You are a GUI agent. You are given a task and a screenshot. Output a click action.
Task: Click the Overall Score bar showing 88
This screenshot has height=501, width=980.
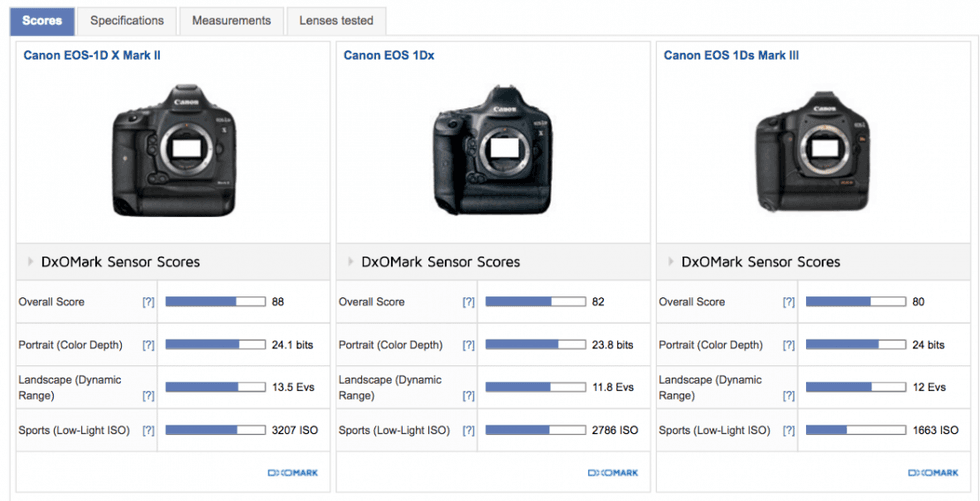pos(215,302)
